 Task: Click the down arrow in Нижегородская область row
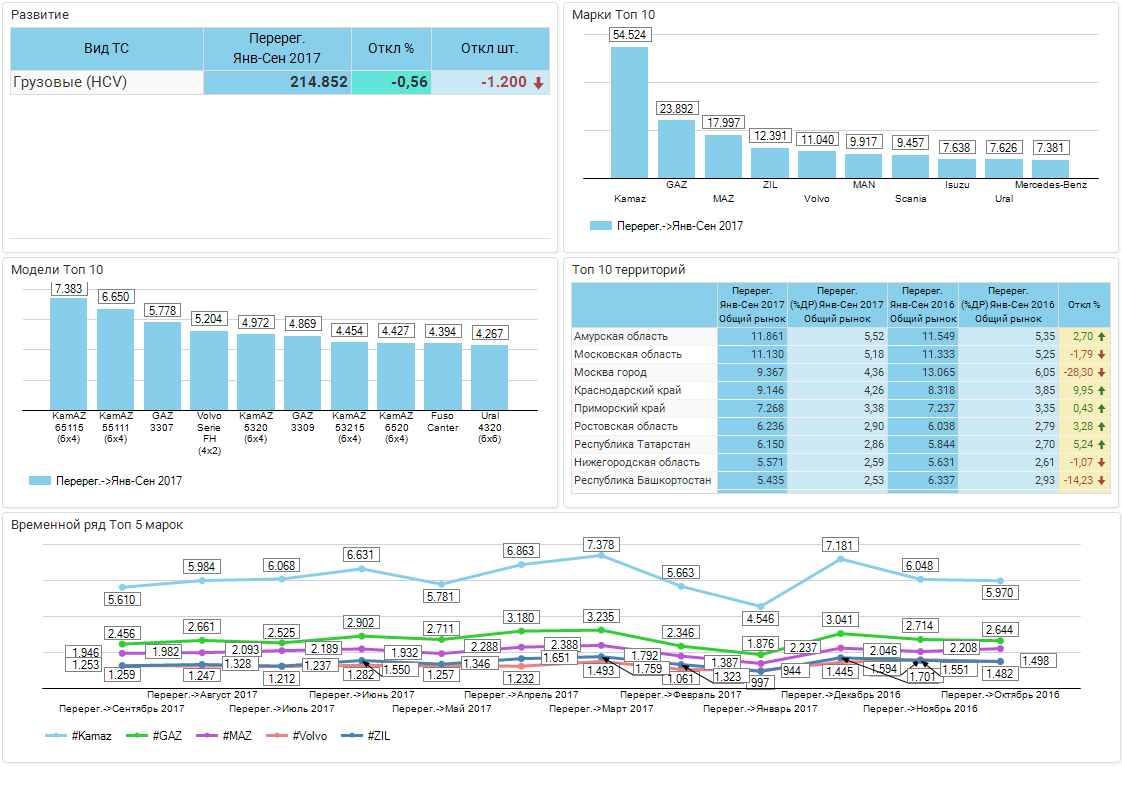pos(1101,462)
